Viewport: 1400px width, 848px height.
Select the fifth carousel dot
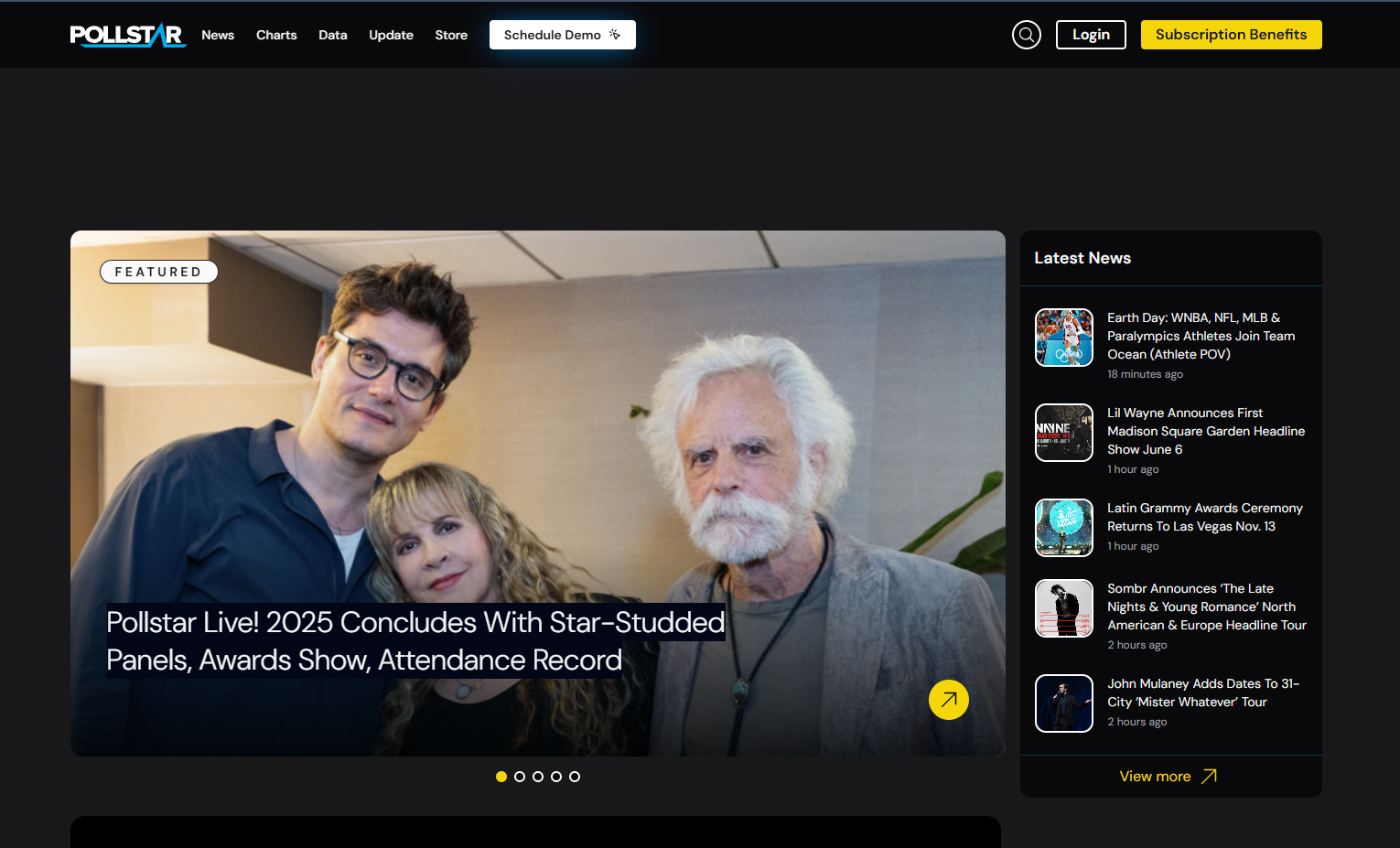575,777
